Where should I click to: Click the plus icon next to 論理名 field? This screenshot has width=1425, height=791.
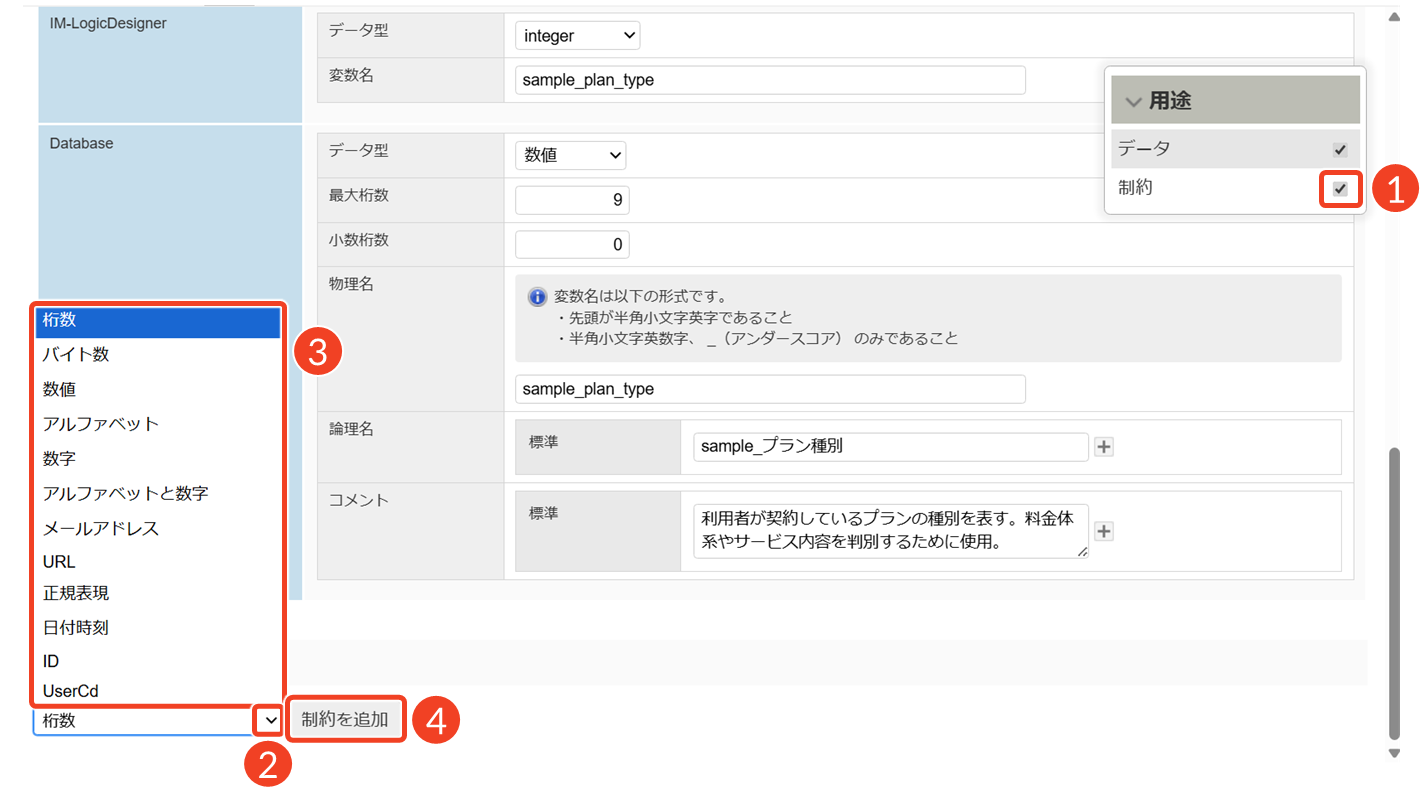[1103, 447]
